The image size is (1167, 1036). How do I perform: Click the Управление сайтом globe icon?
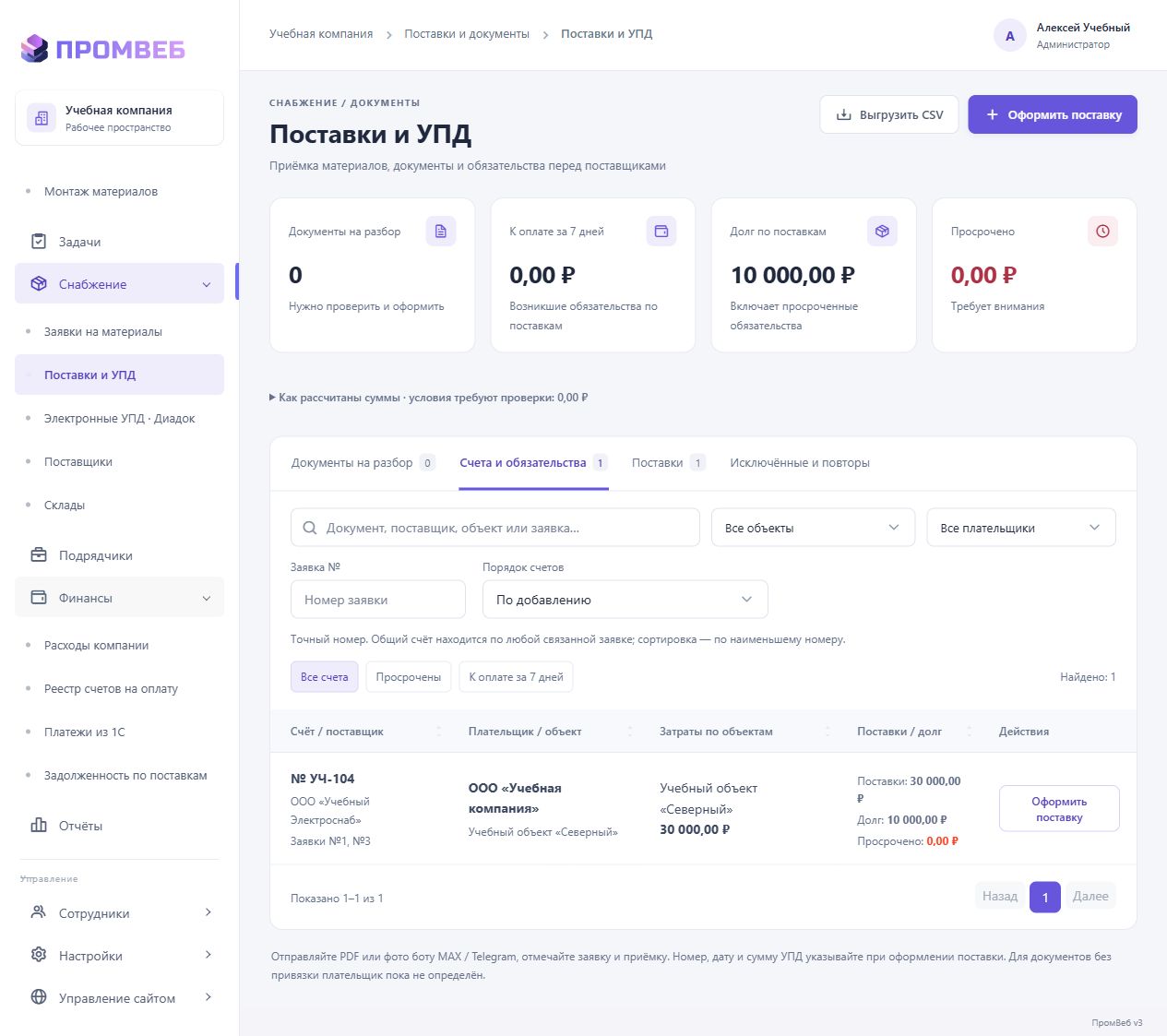tap(39, 998)
